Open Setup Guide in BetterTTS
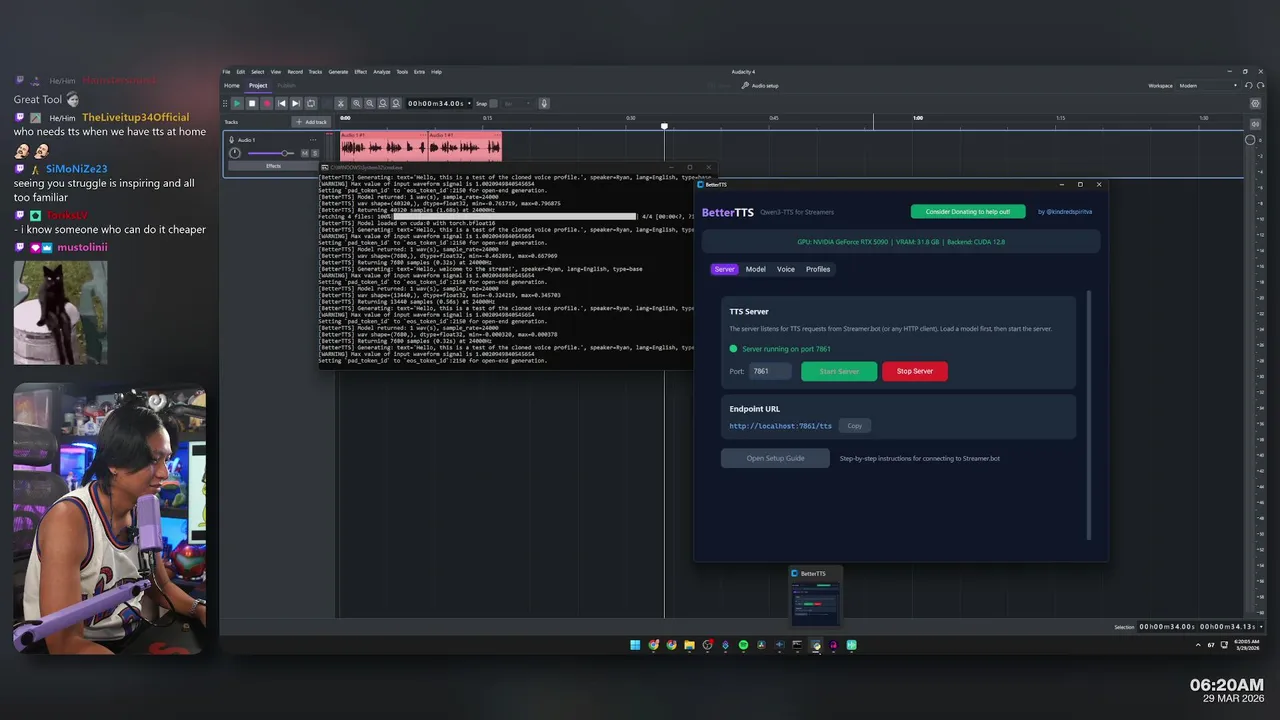 coord(775,458)
